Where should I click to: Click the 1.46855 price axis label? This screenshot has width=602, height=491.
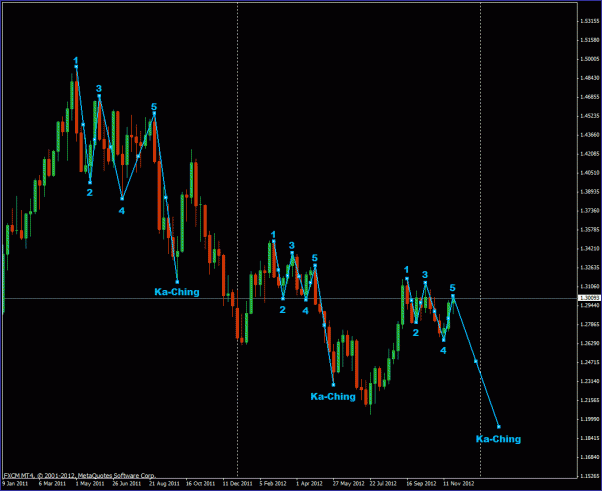tap(590, 97)
